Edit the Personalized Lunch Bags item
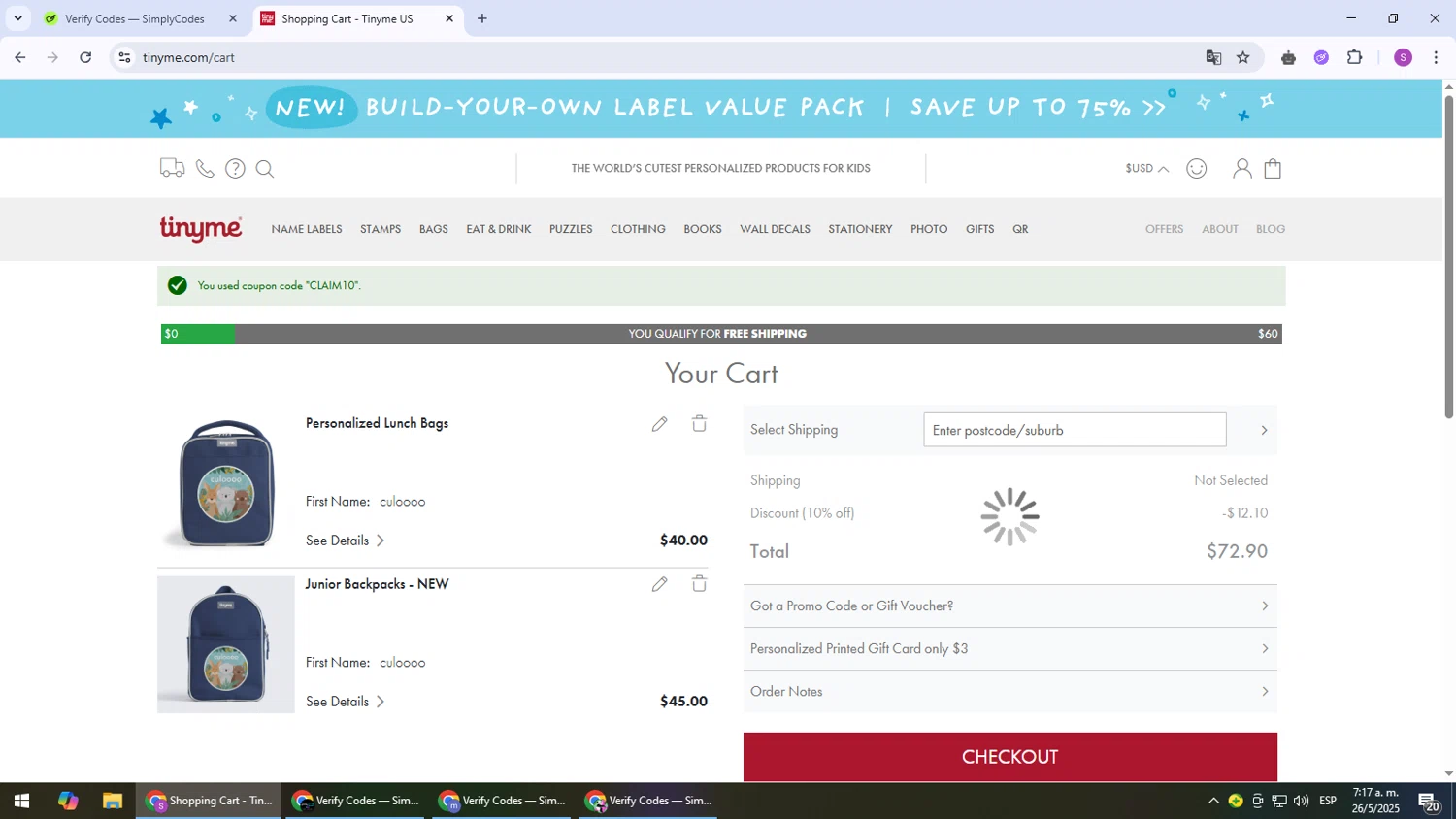Viewport: 1456px width, 819px height. [659, 424]
